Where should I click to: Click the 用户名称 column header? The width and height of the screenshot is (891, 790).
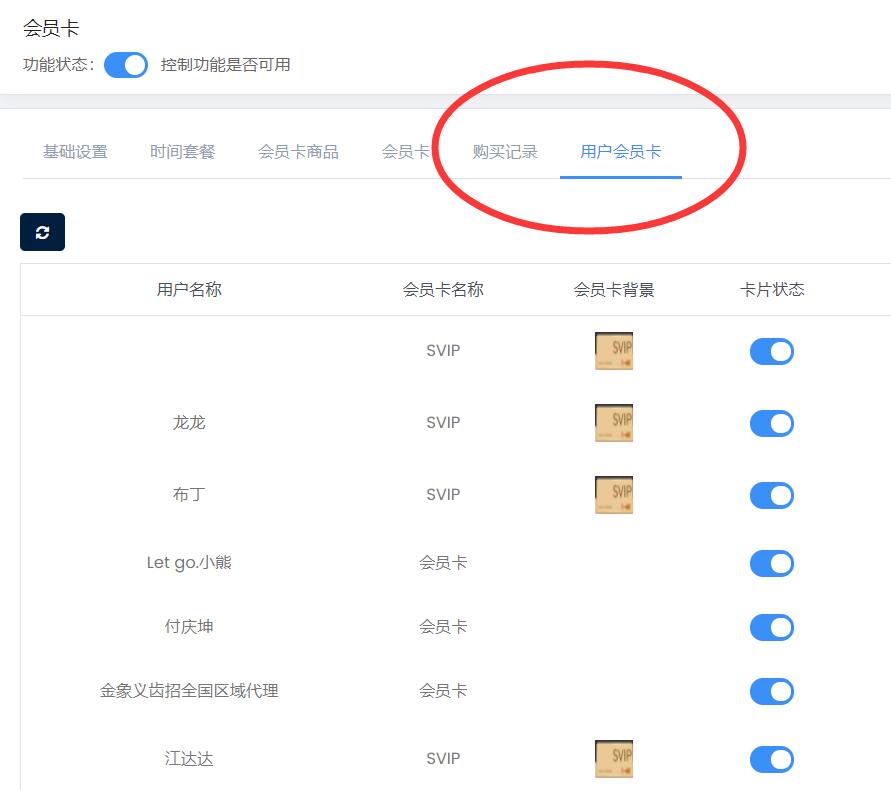point(189,289)
